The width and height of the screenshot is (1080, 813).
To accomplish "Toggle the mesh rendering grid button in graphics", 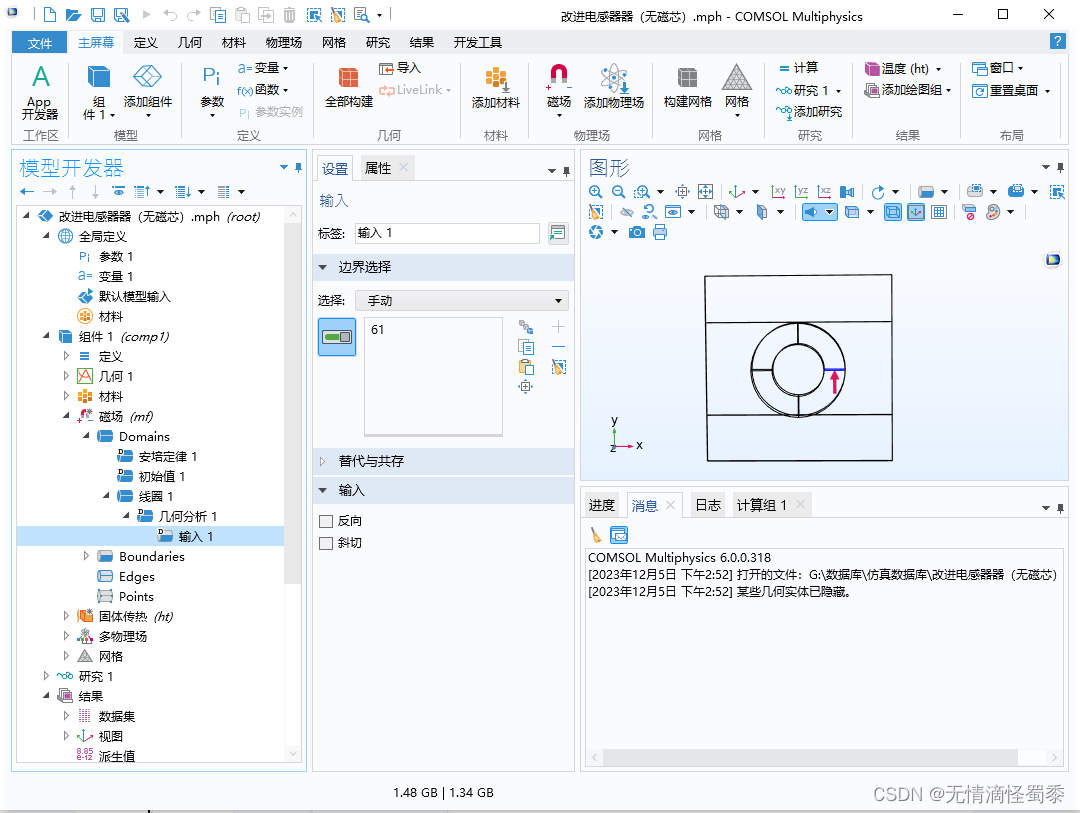I will pos(939,212).
